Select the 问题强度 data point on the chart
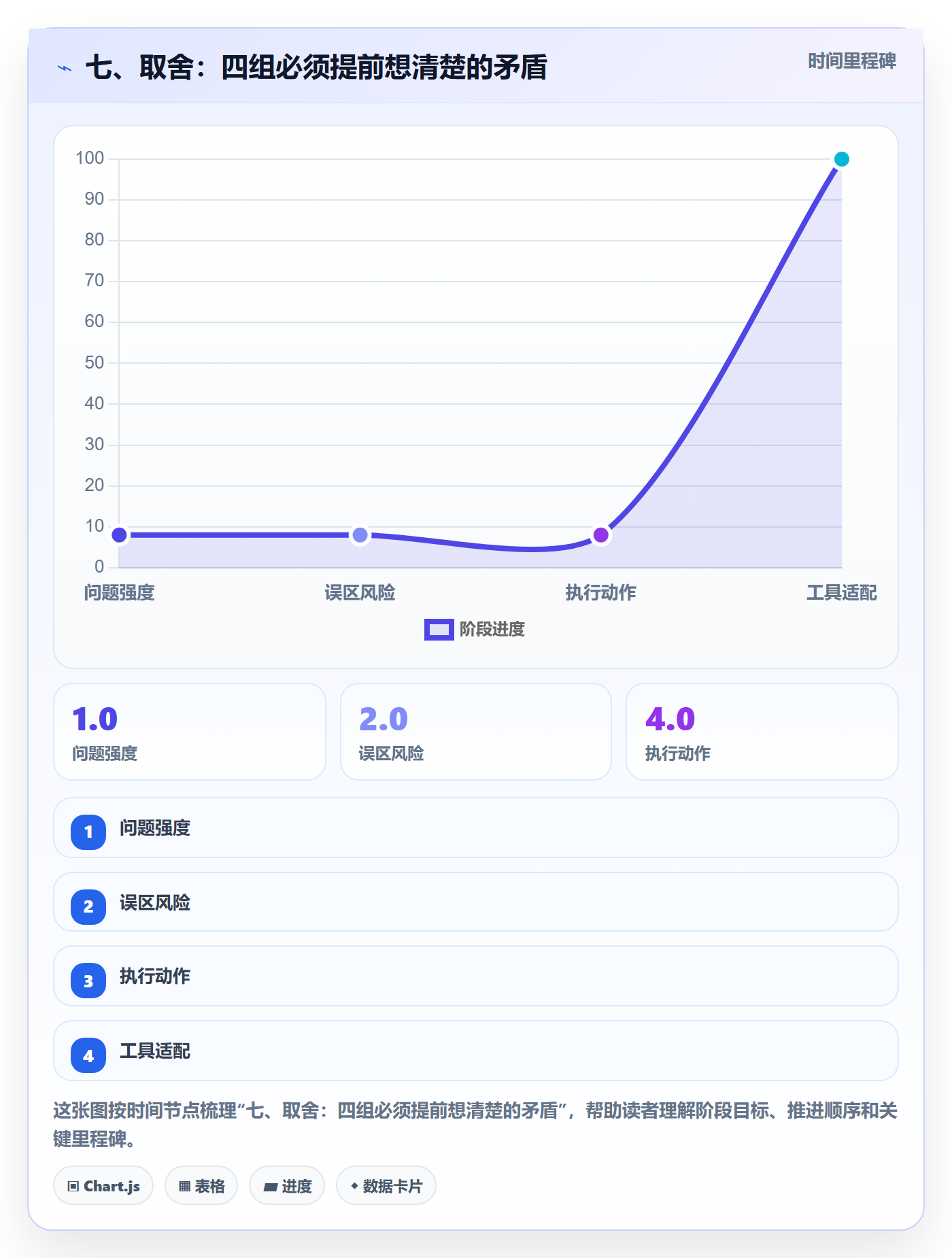The width and height of the screenshot is (952, 1258). pyautogui.click(x=119, y=535)
